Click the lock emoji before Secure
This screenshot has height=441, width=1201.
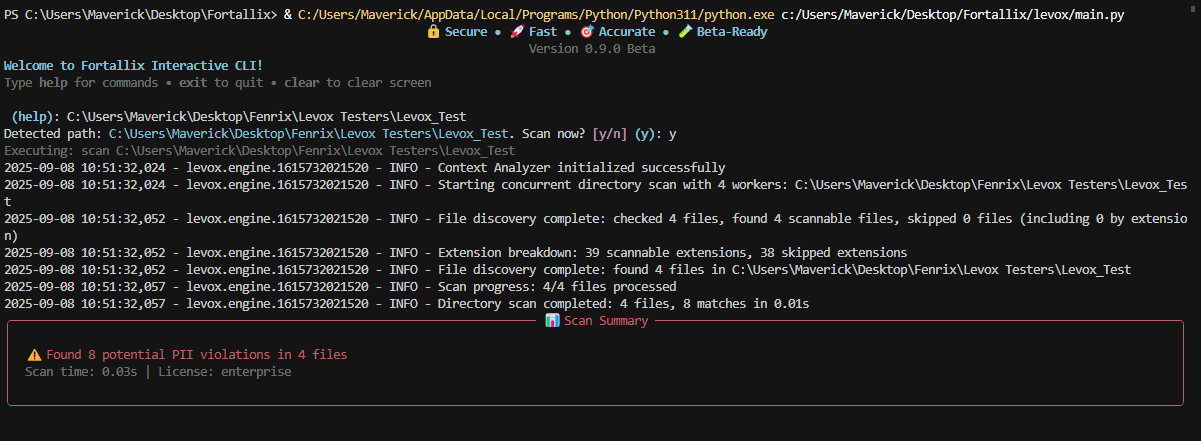pos(433,32)
